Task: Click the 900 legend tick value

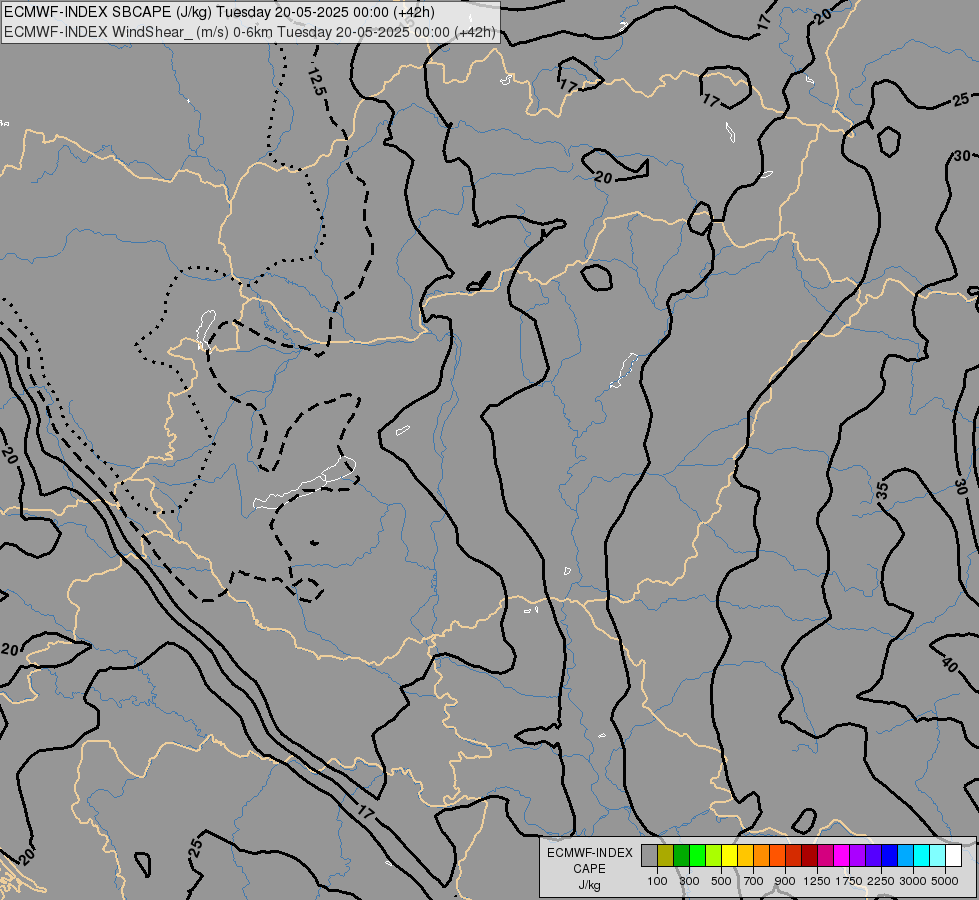Action: pyautogui.click(x=785, y=881)
